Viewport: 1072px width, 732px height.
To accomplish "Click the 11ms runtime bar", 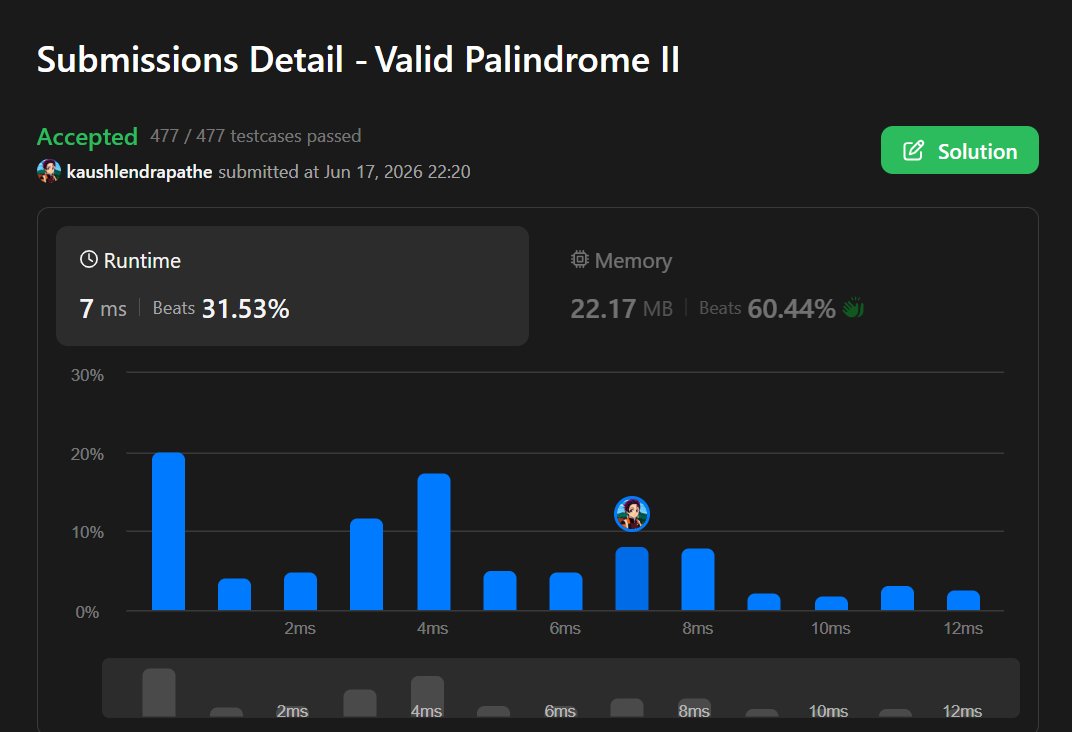I will [x=897, y=598].
